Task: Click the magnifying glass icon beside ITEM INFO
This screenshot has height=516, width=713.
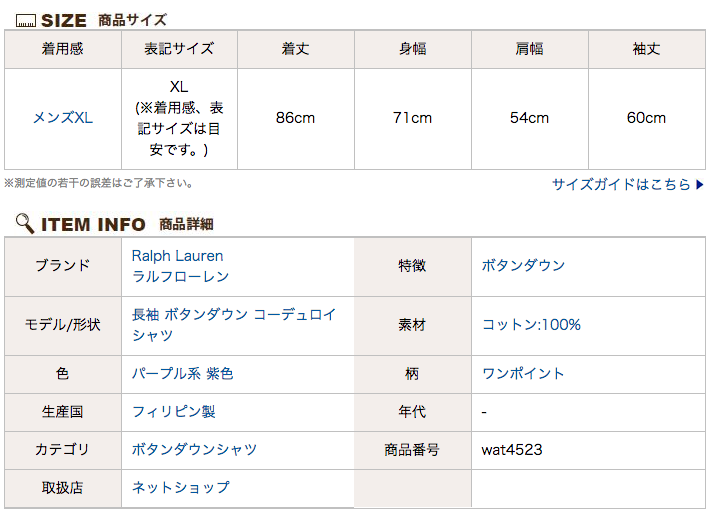Action: pos(25,223)
